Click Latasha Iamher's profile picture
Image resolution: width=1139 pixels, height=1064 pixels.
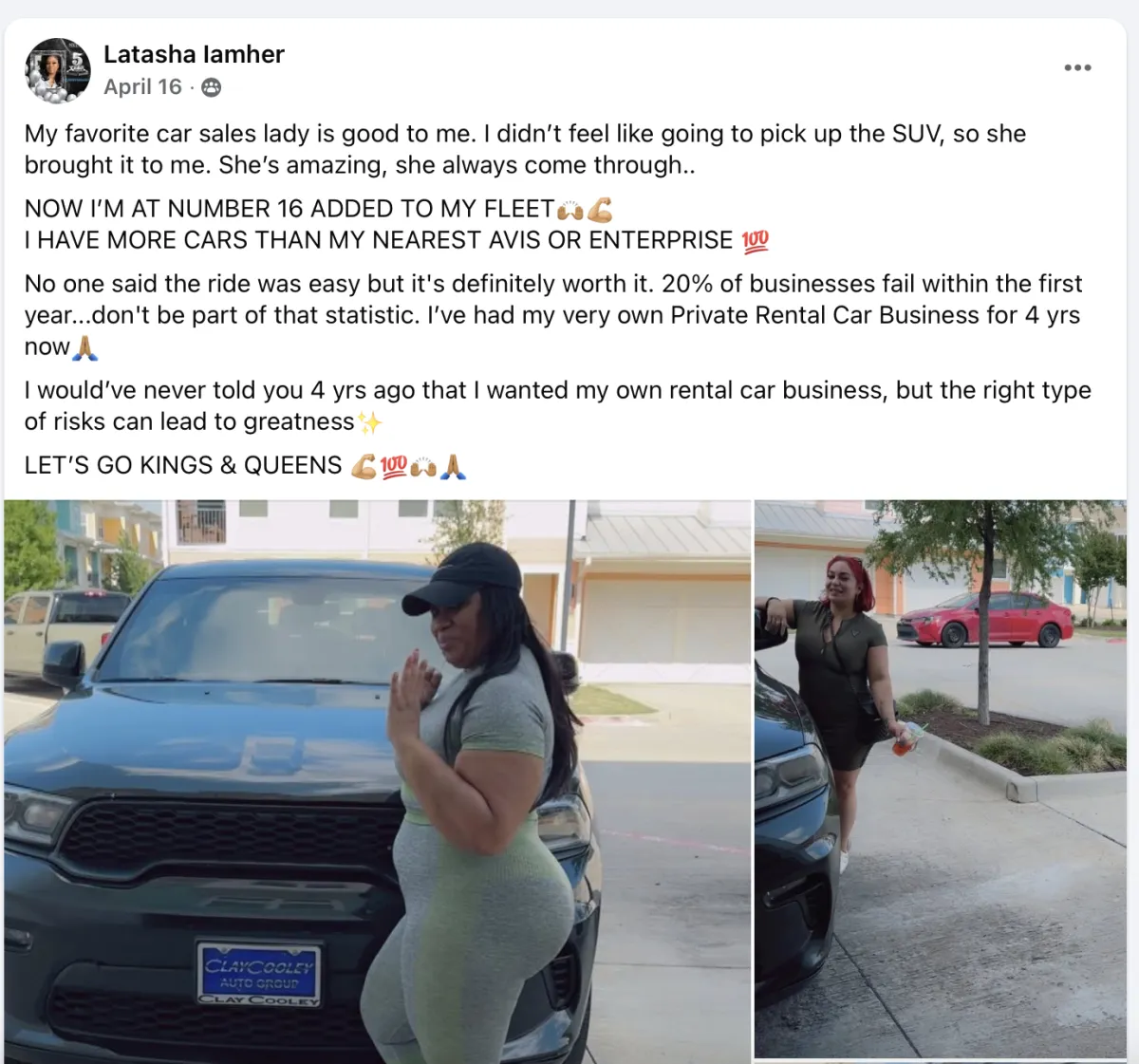click(58, 70)
